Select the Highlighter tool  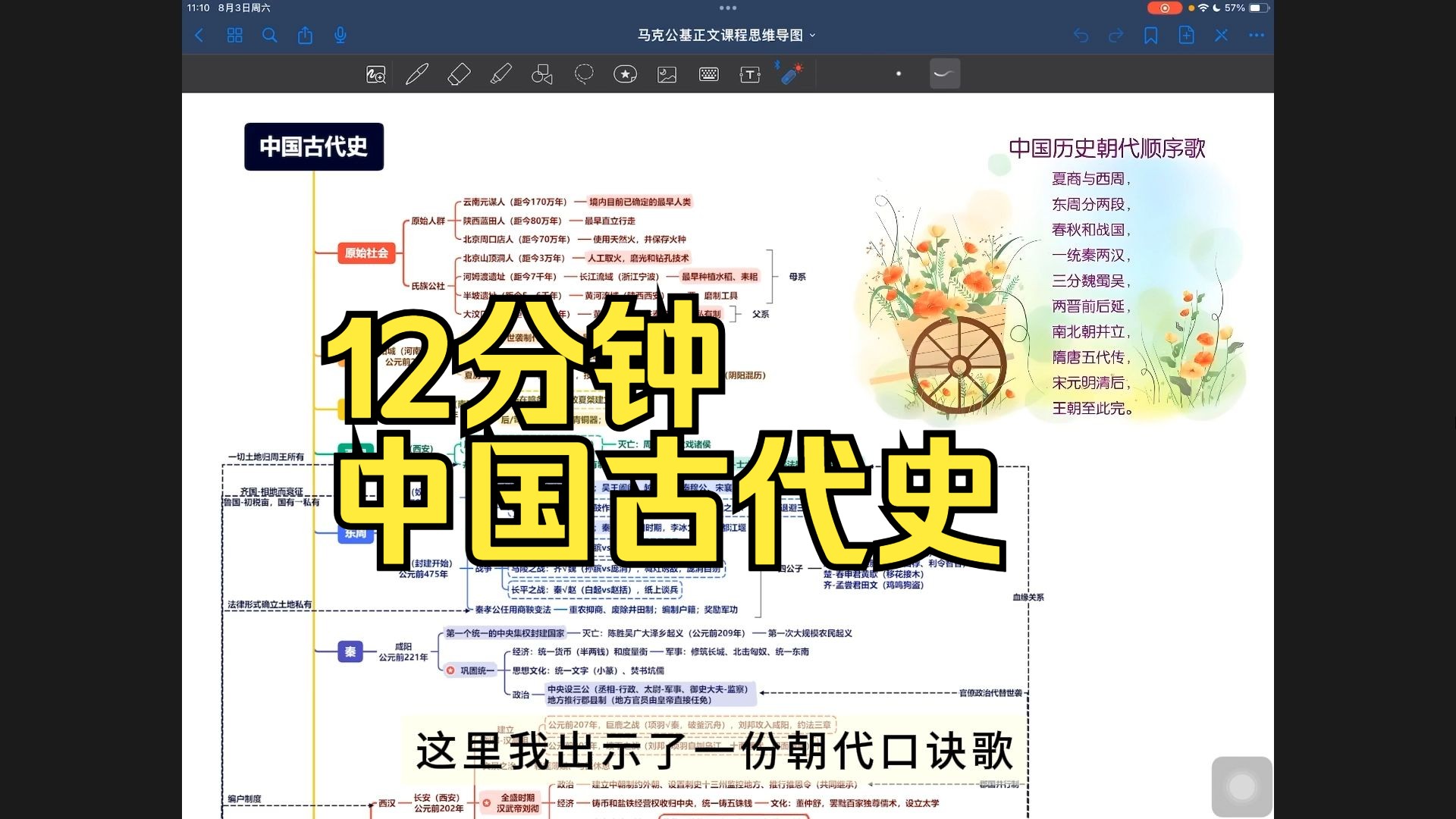(500, 74)
